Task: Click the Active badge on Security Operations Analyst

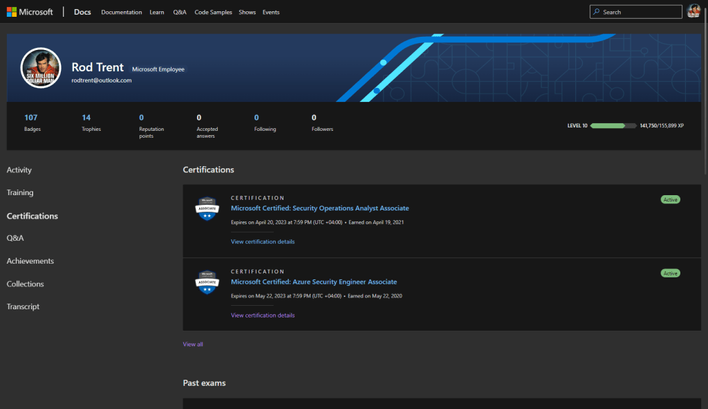Action: click(x=670, y=200)
